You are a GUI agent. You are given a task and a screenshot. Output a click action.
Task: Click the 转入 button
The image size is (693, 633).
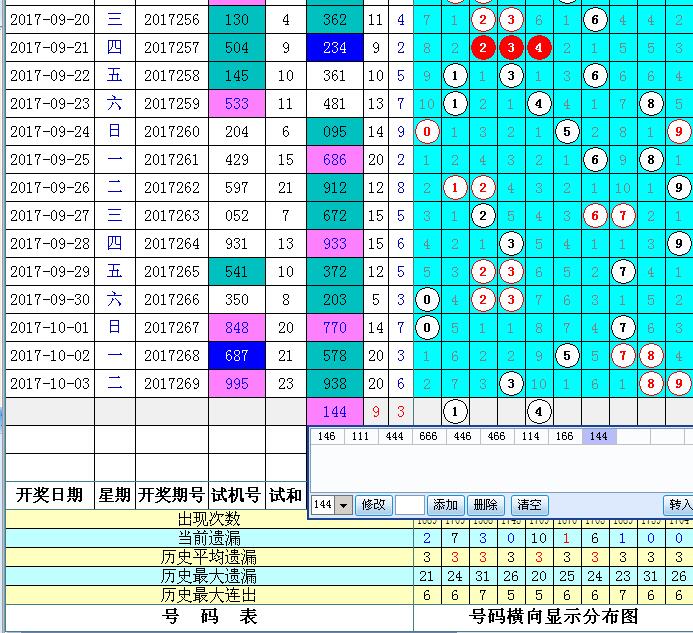click(x=680, y=505)
